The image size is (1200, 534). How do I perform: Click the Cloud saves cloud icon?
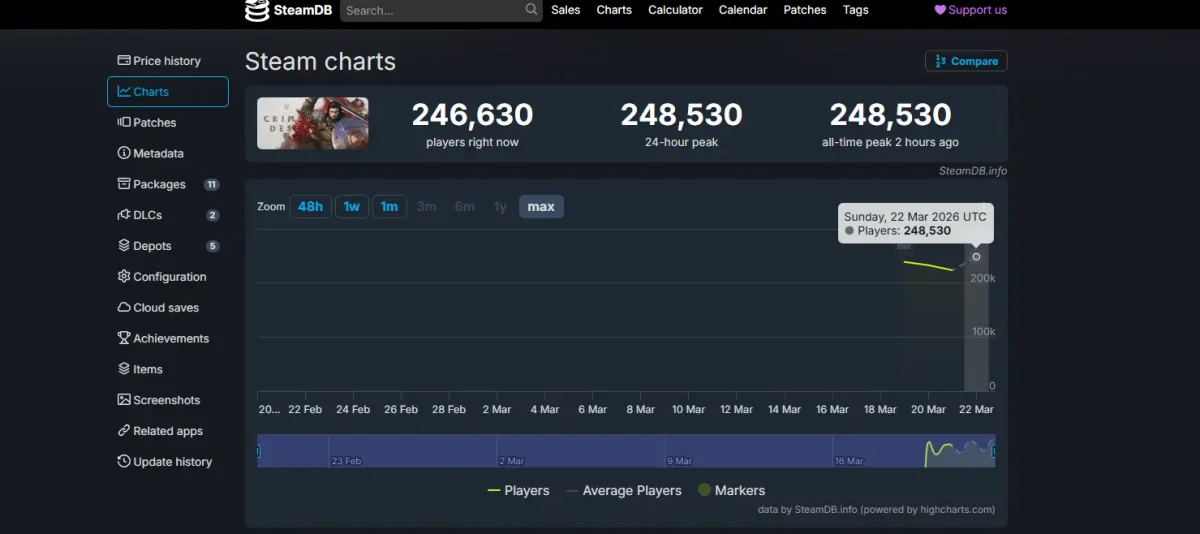124,308
